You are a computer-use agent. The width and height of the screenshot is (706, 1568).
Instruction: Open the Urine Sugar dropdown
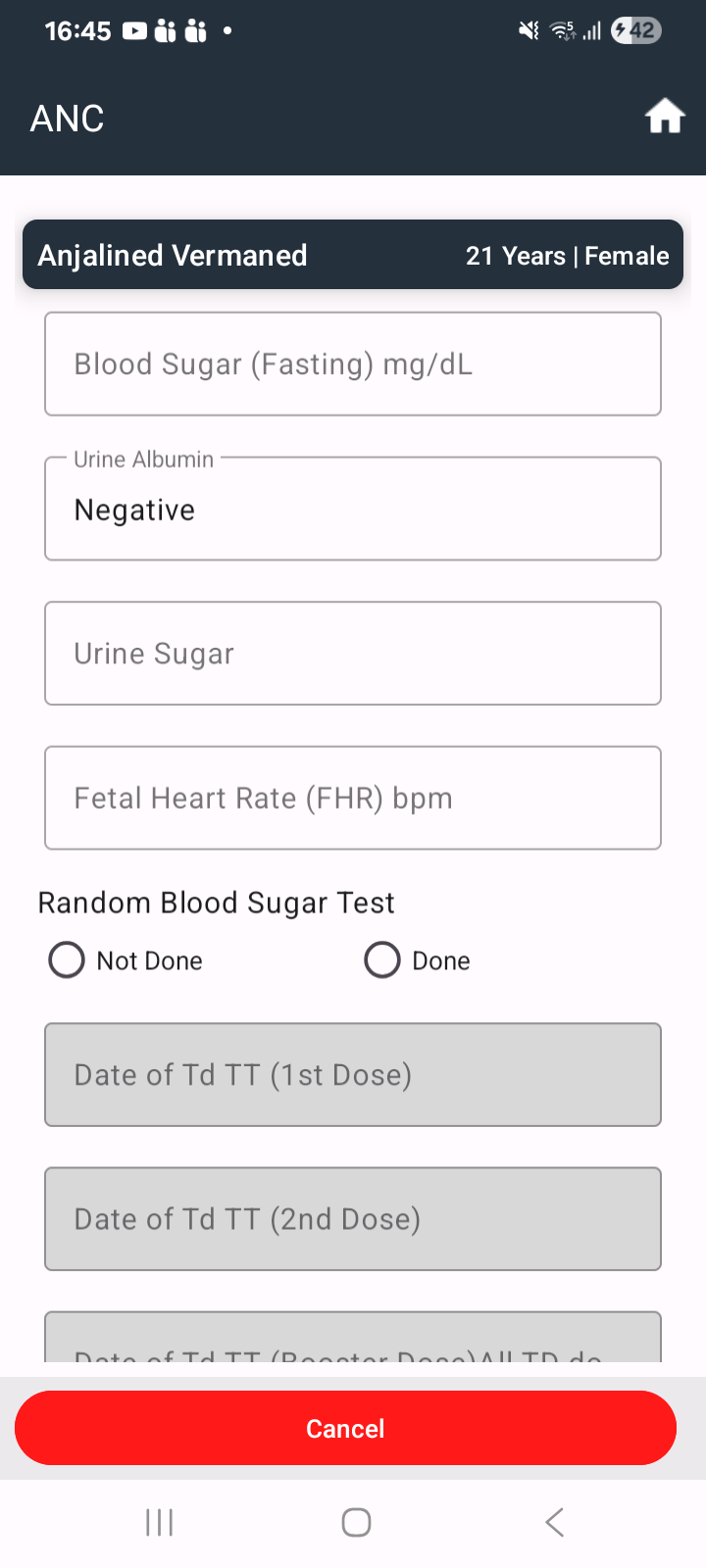pos(353,654)
